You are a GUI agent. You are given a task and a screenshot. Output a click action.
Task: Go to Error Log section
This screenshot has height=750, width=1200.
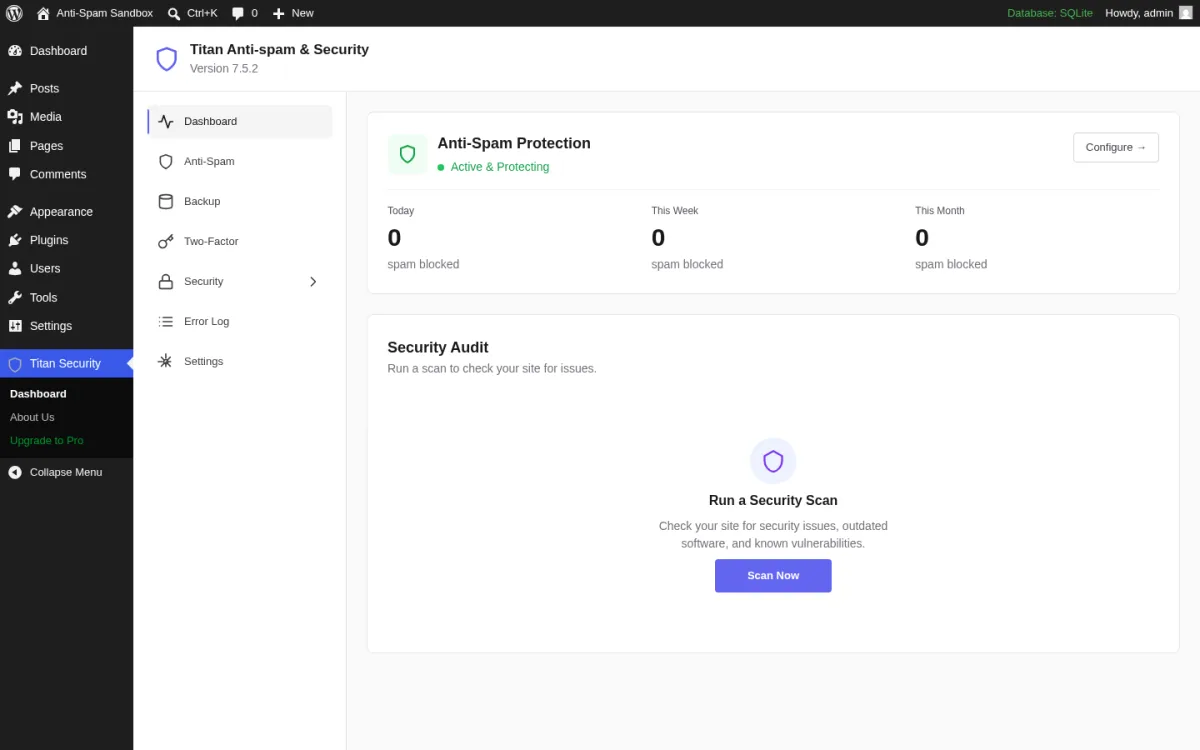coord(240,321)
